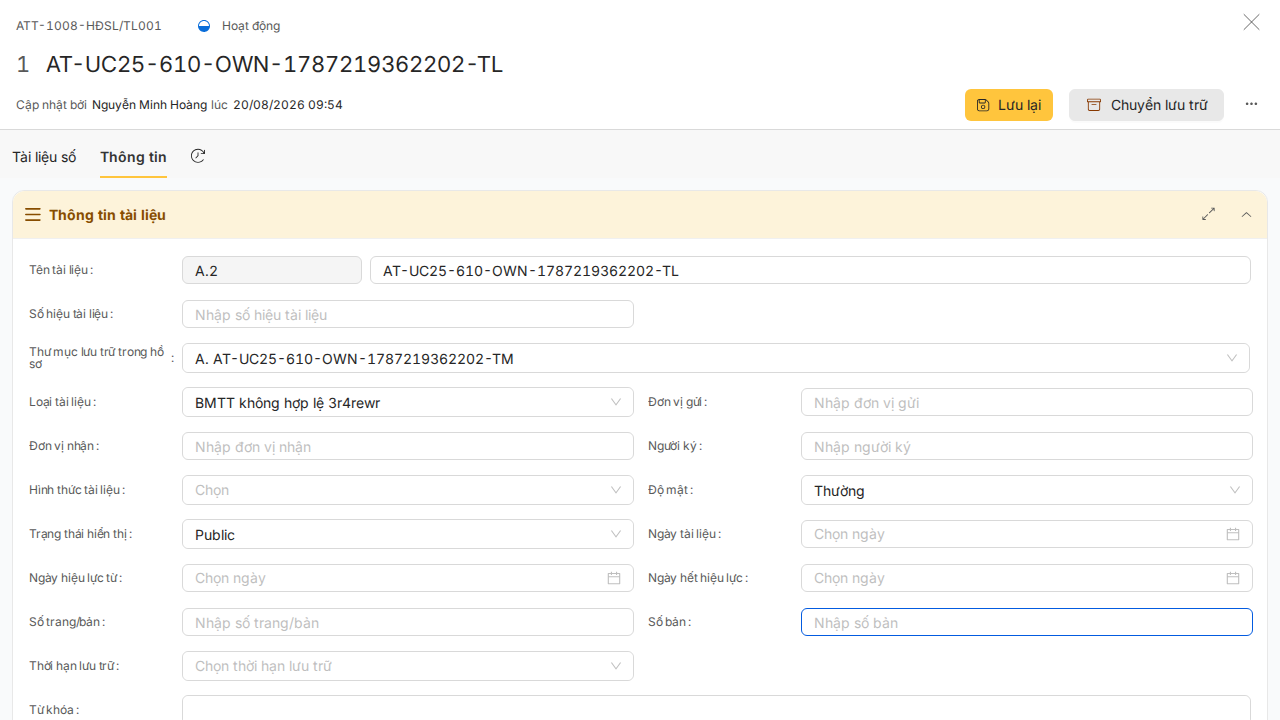Click the Ngày hiệu lực từ date input
The image size is (1280, 720).
(x=408, y=578)
